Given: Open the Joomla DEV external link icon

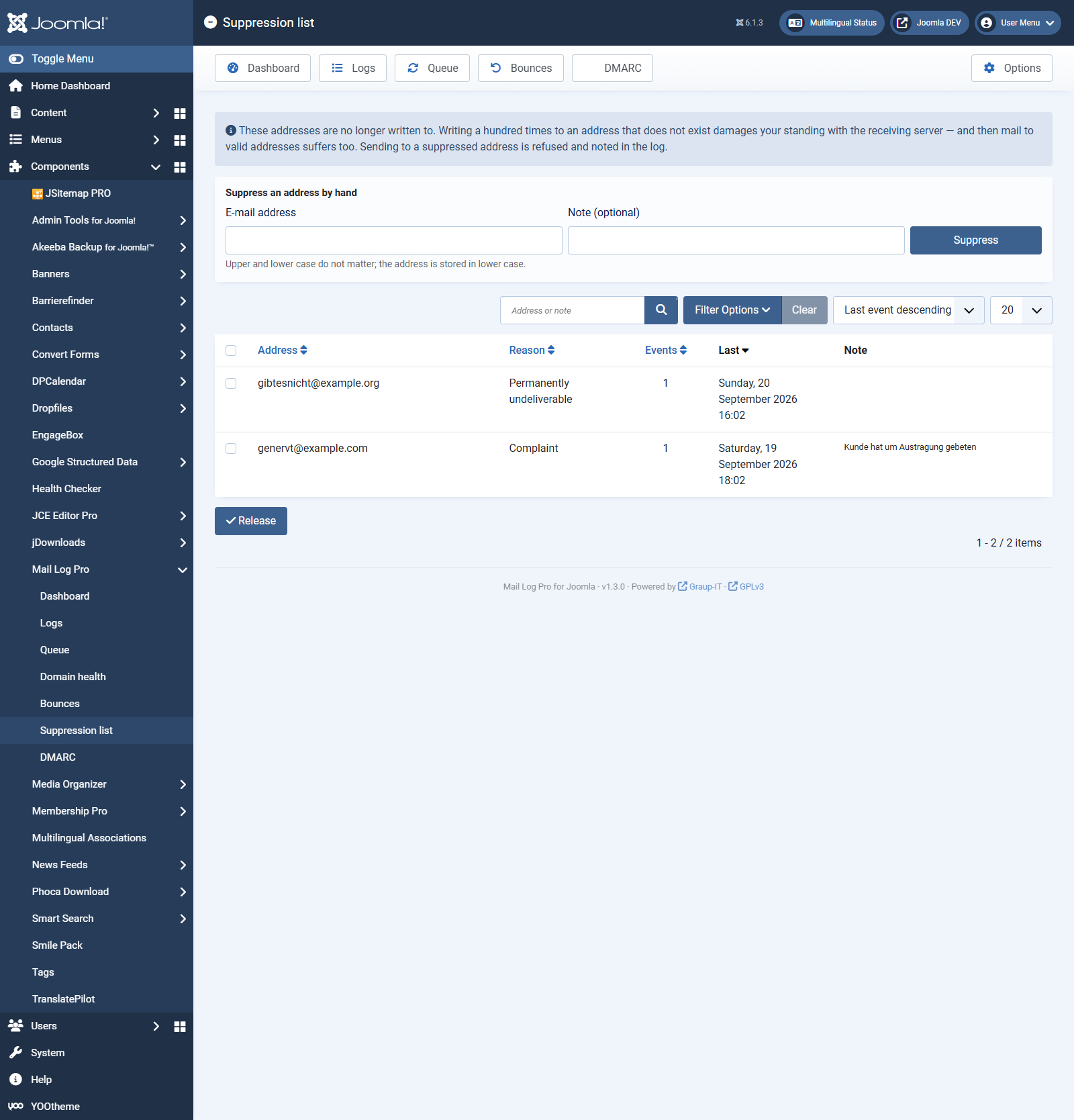Looking at the screenshot, I should coord(903,23).
